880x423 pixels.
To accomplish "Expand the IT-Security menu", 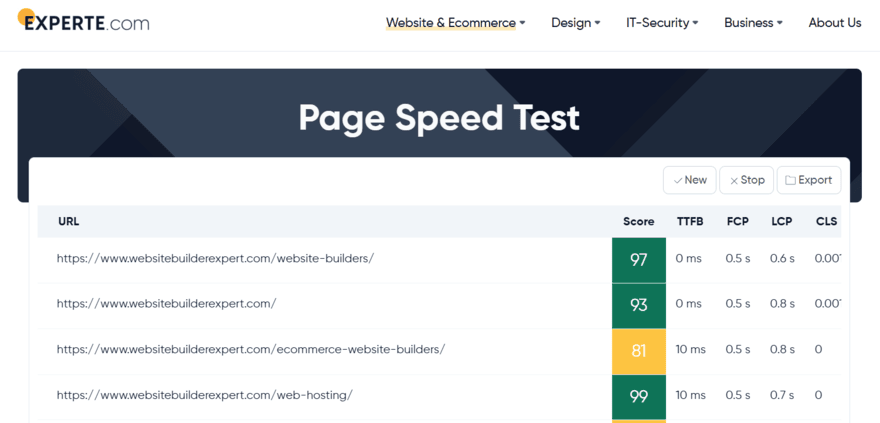I will coord(662,23).
